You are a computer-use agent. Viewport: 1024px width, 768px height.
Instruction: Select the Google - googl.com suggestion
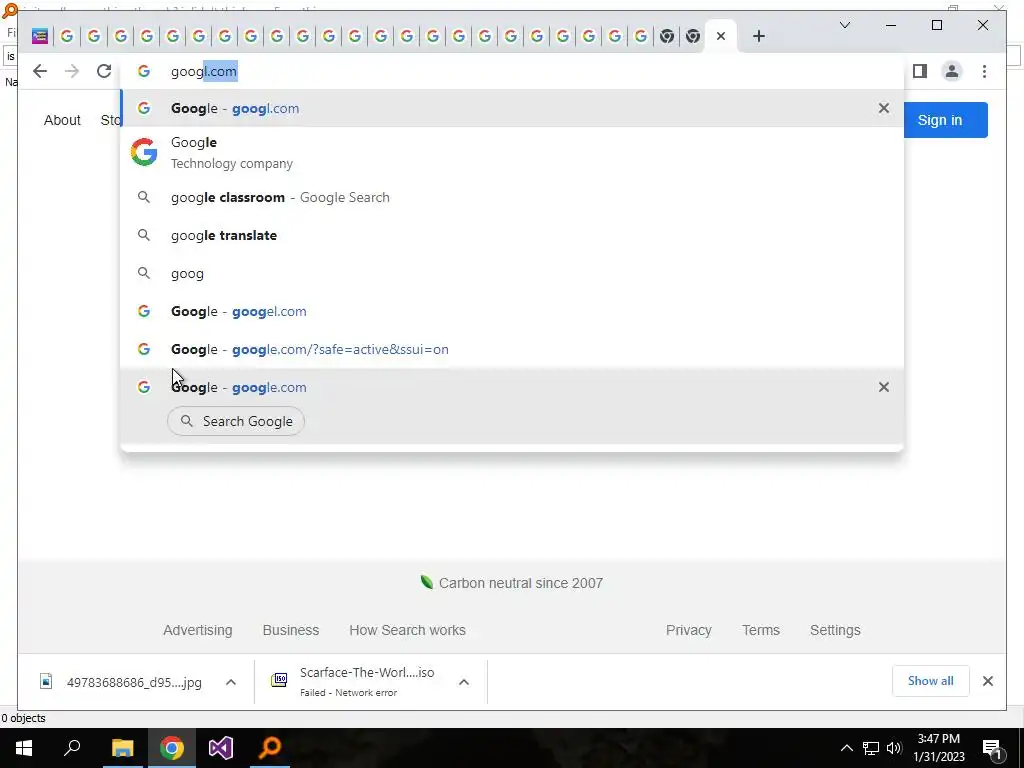point(512,108)
